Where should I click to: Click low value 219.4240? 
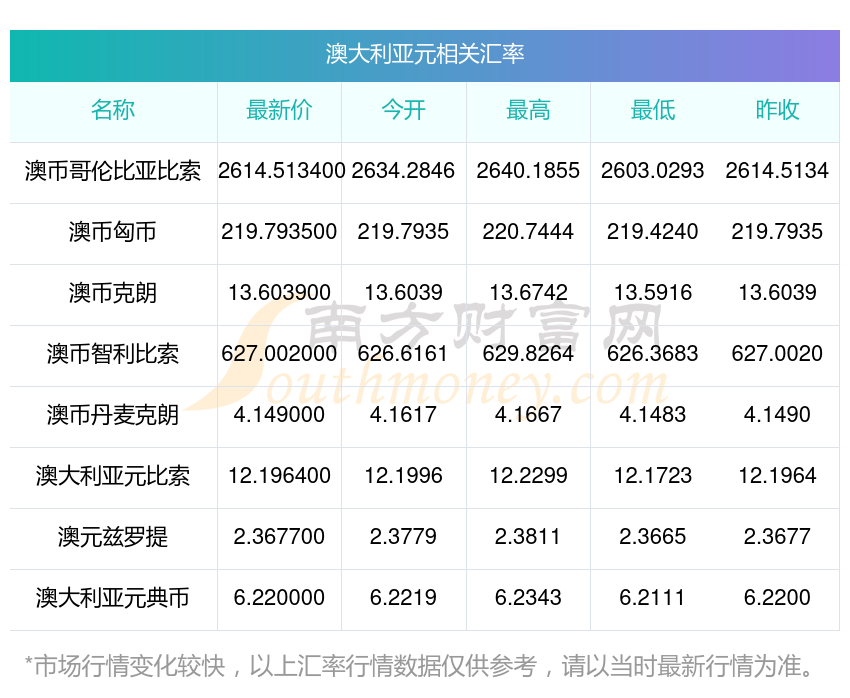pyautogui.click(x=653, y=232)
